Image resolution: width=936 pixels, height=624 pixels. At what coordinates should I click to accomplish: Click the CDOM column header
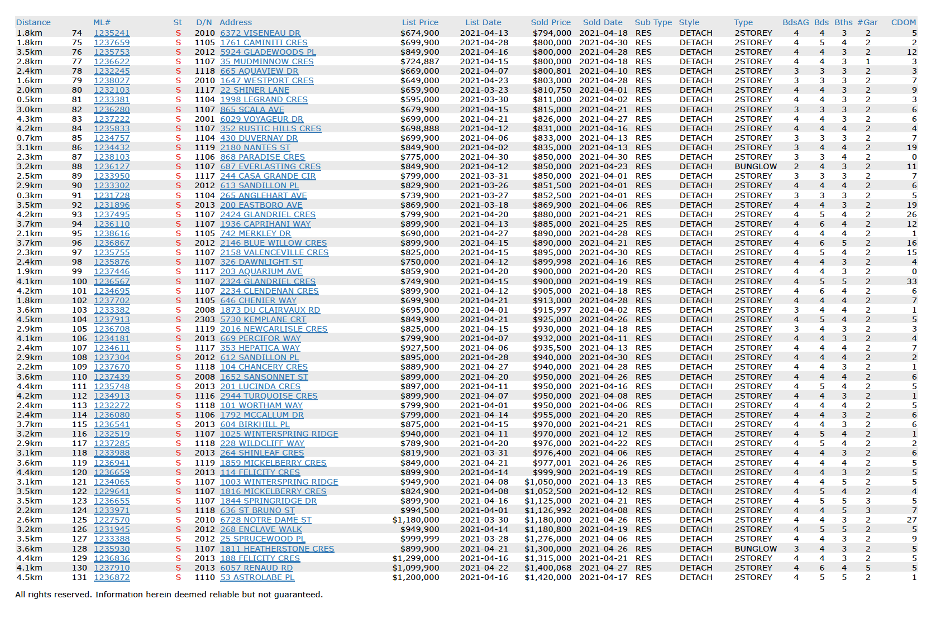[x=904, y=21]
